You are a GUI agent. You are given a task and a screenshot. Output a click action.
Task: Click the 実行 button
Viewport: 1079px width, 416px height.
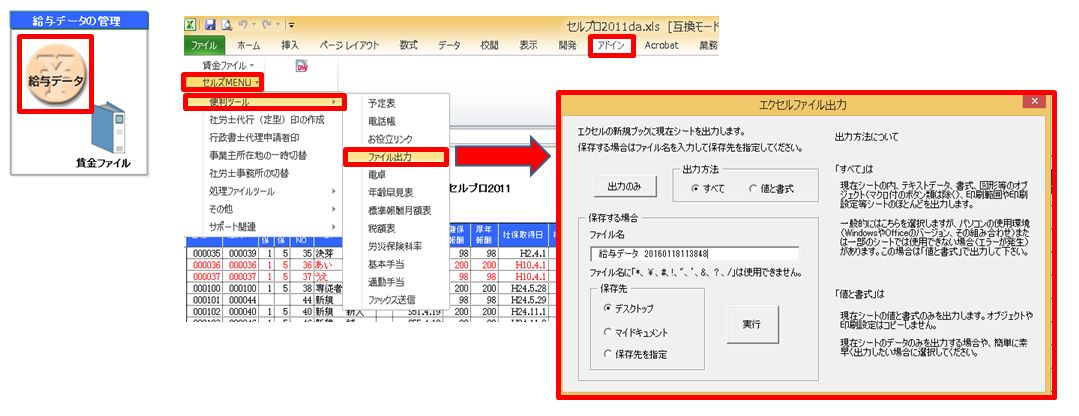tap(752, 325)
